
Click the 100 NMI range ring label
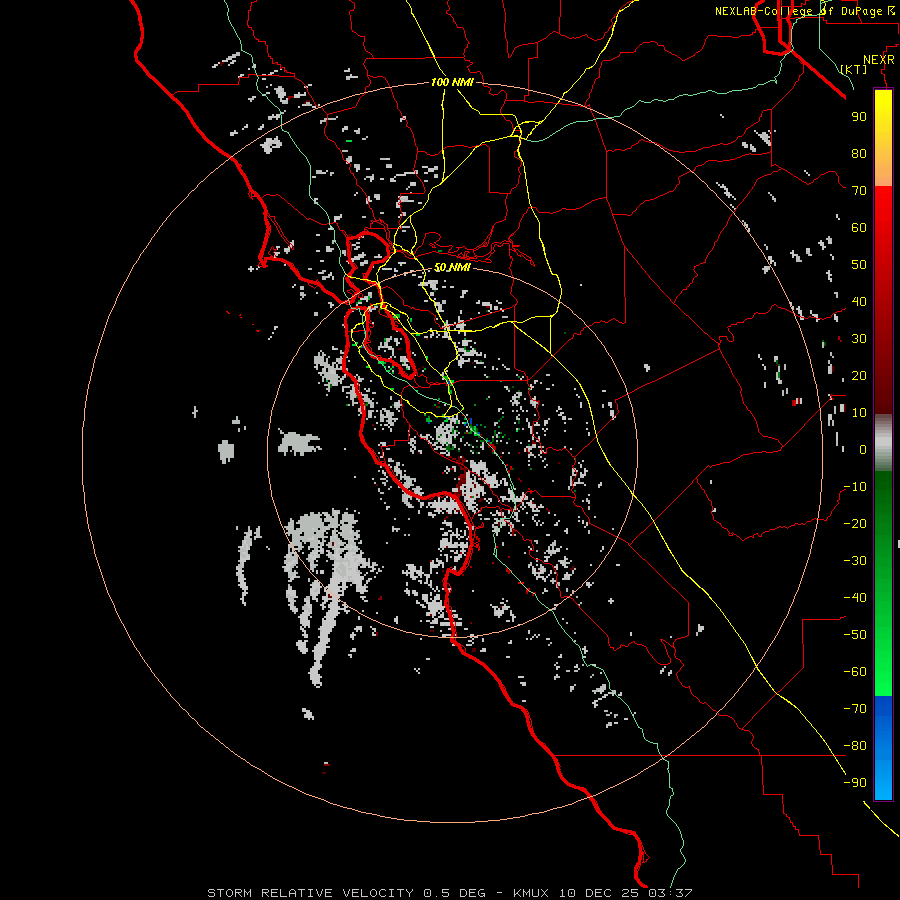(452, 82)
